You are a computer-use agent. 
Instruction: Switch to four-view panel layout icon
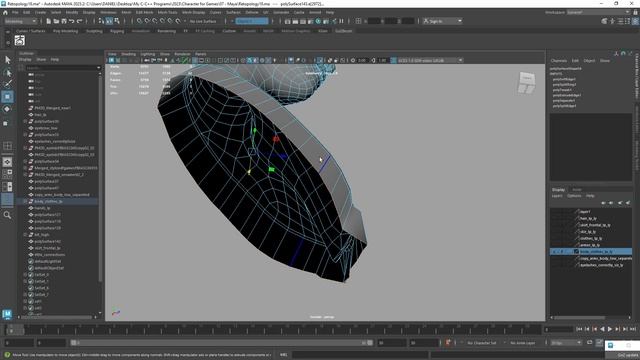tap(7, 146)
